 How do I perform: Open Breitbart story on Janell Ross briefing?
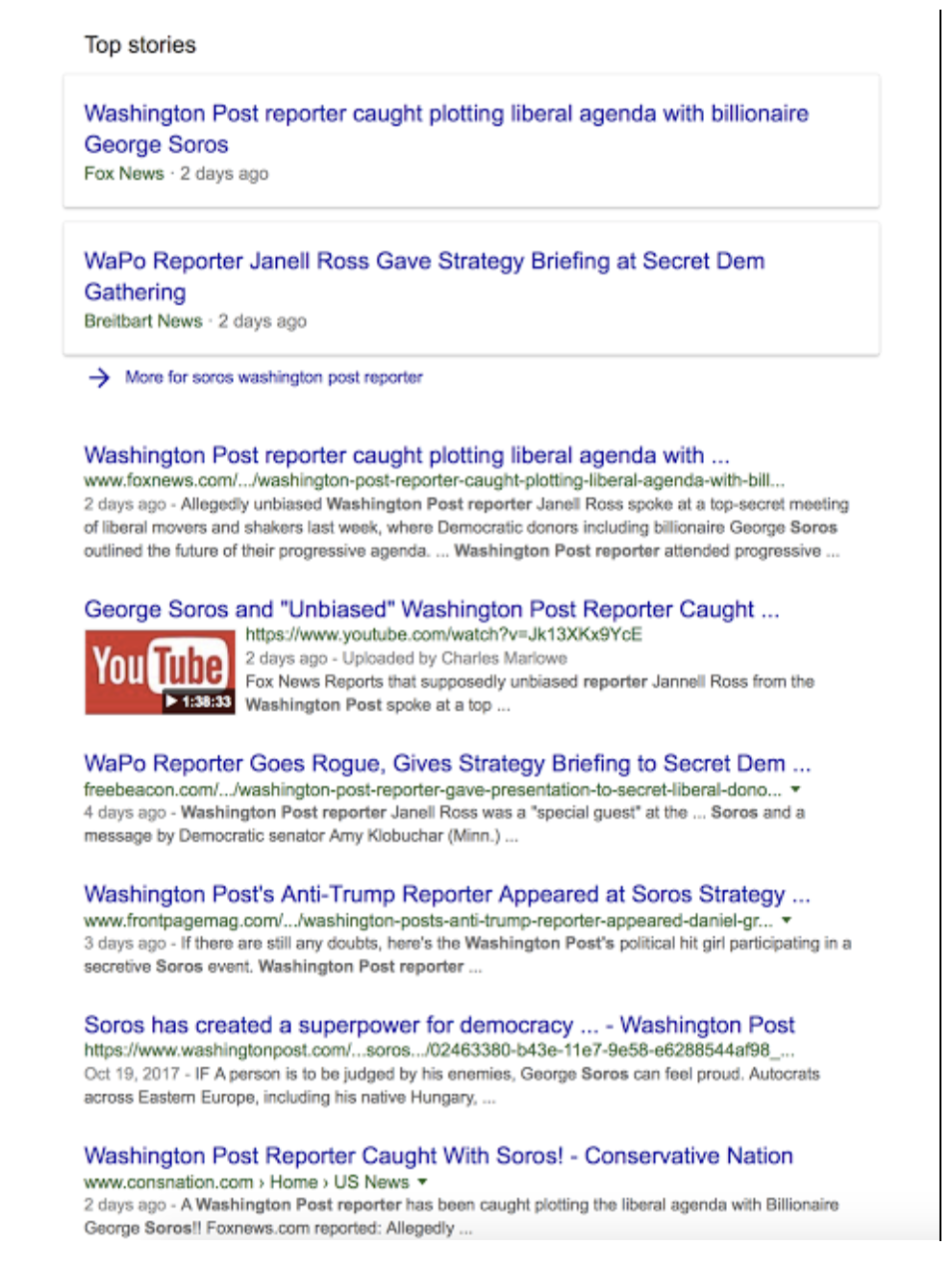click(x=424, y=276)
